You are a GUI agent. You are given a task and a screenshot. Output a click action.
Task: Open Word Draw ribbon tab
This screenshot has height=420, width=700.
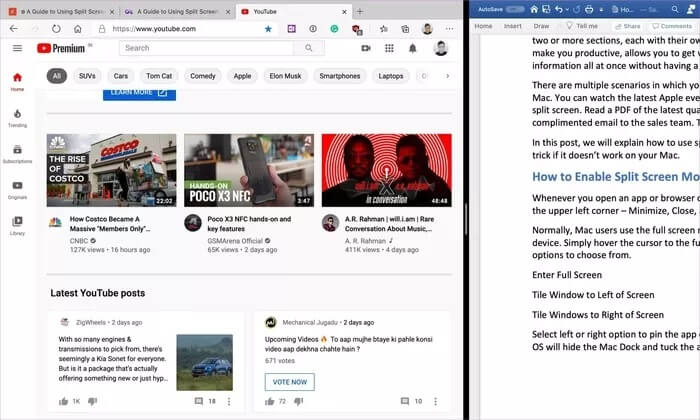[541, 26]
